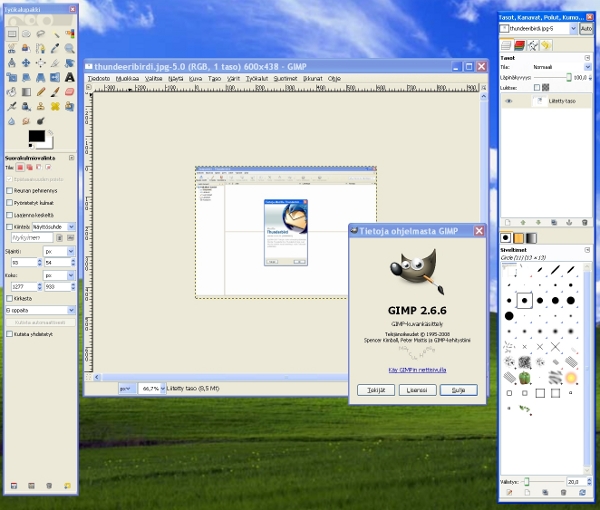Choose the intersect selection mode icon
This screenshot has width=600, height=510.
tap(48, 168)
